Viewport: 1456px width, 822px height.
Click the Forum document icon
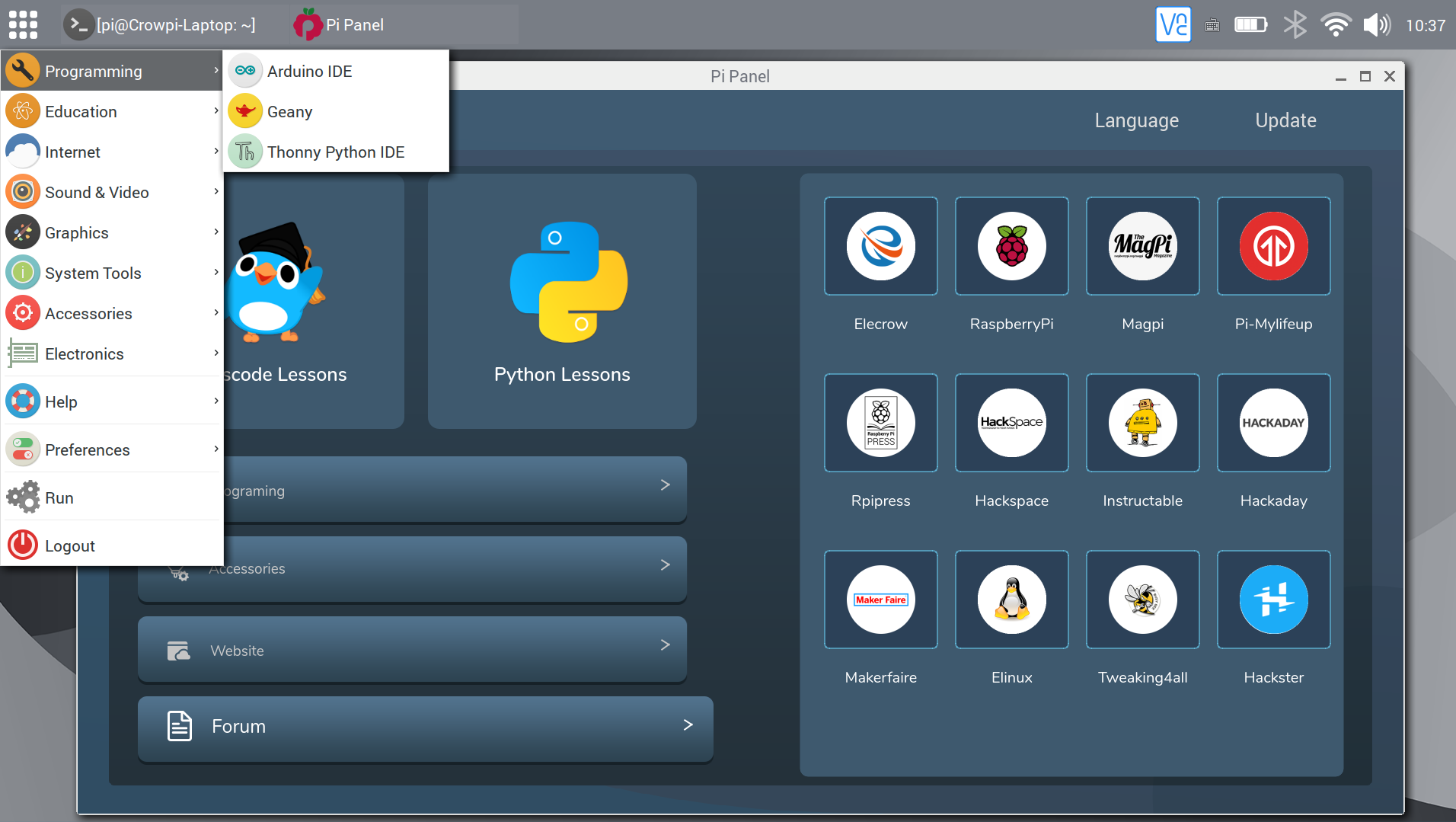click(x=180, y=726)
